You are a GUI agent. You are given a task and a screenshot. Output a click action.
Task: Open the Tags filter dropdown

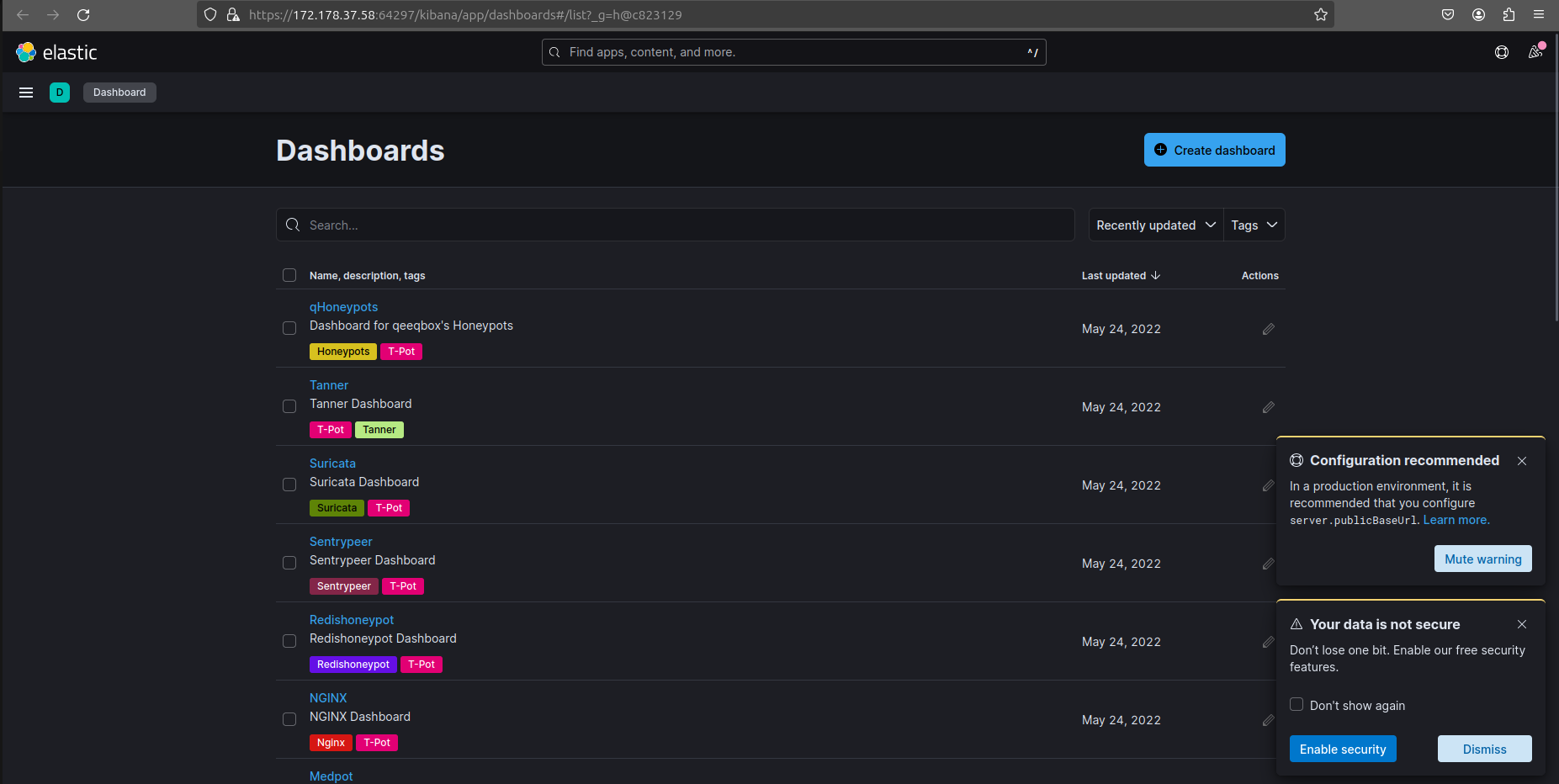[1254, 225]
